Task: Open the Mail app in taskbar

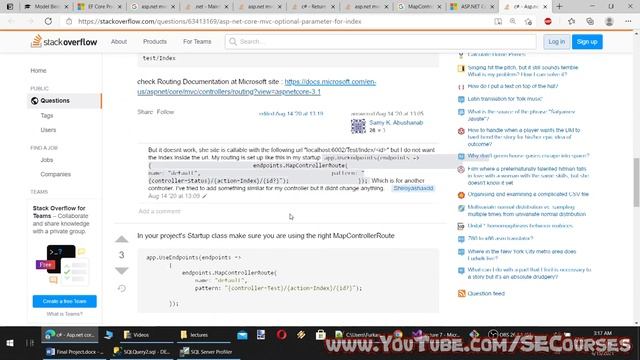Action: pos(242,335)
